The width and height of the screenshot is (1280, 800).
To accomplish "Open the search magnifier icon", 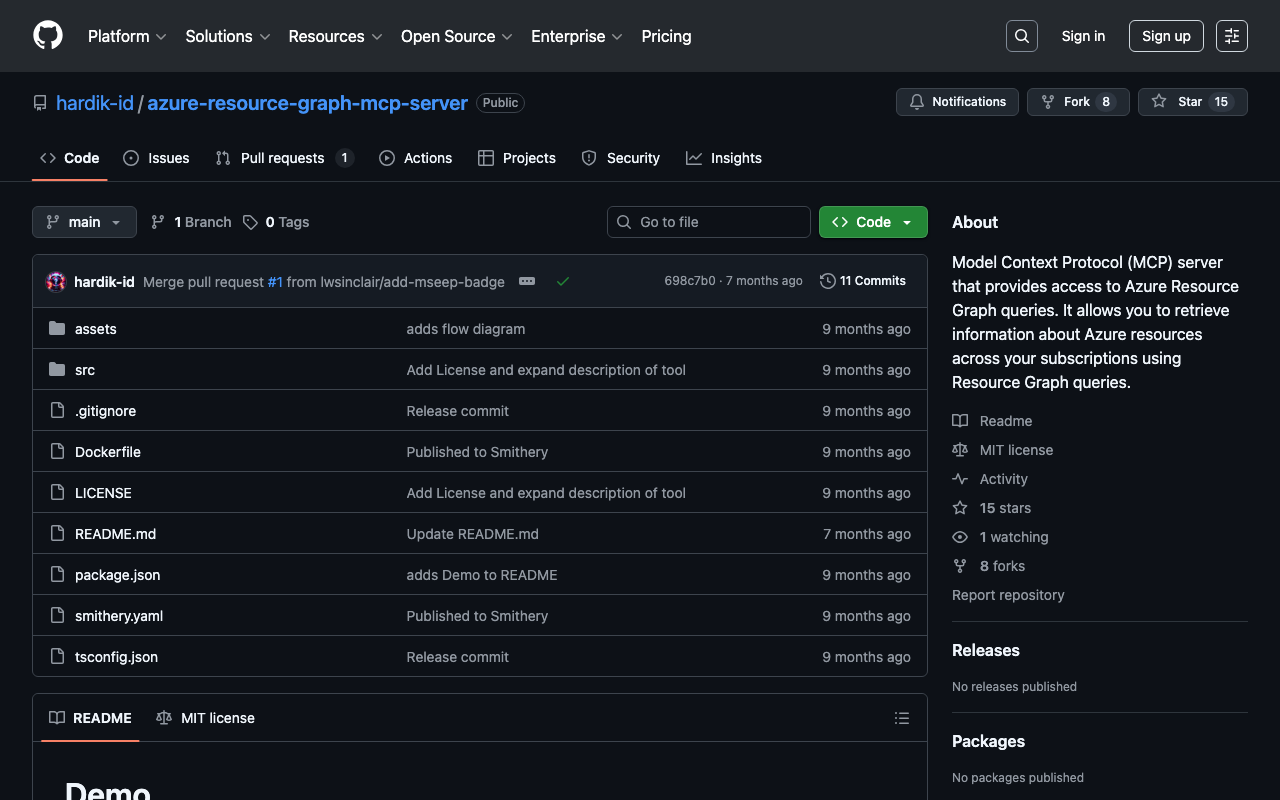I will [1021, 36].
